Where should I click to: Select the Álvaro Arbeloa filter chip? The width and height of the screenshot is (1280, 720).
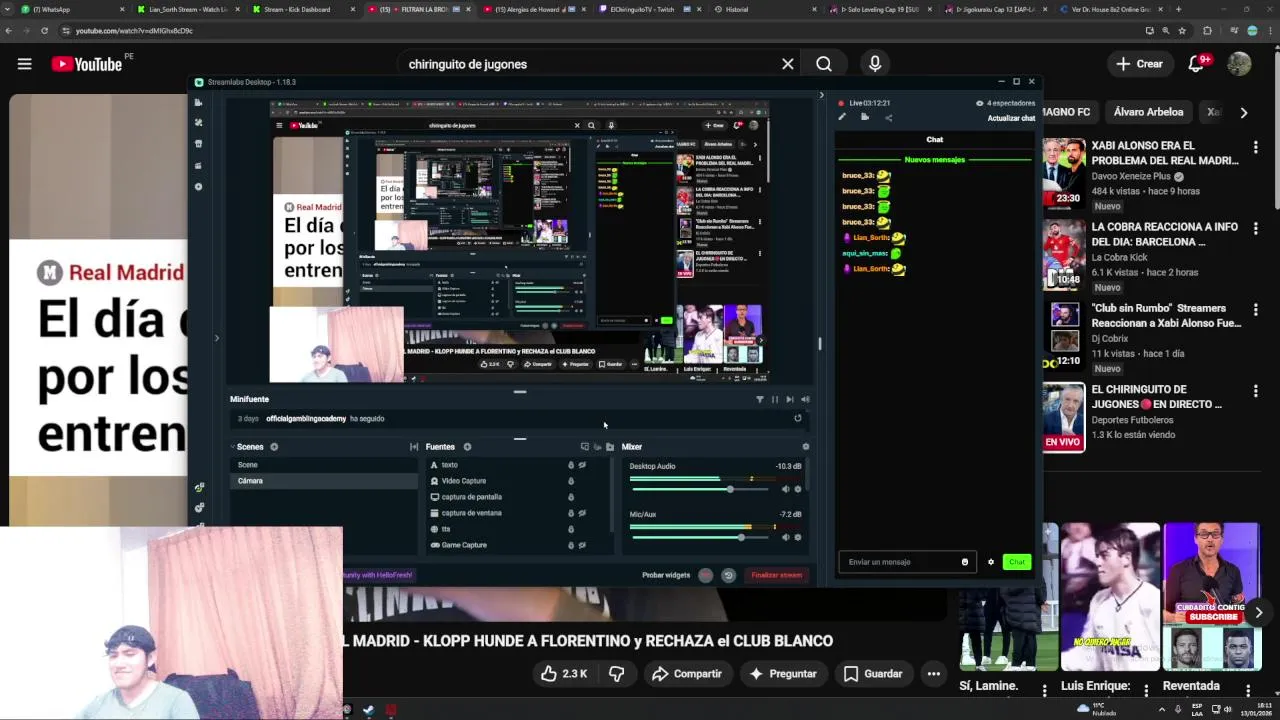point(1148,112)
